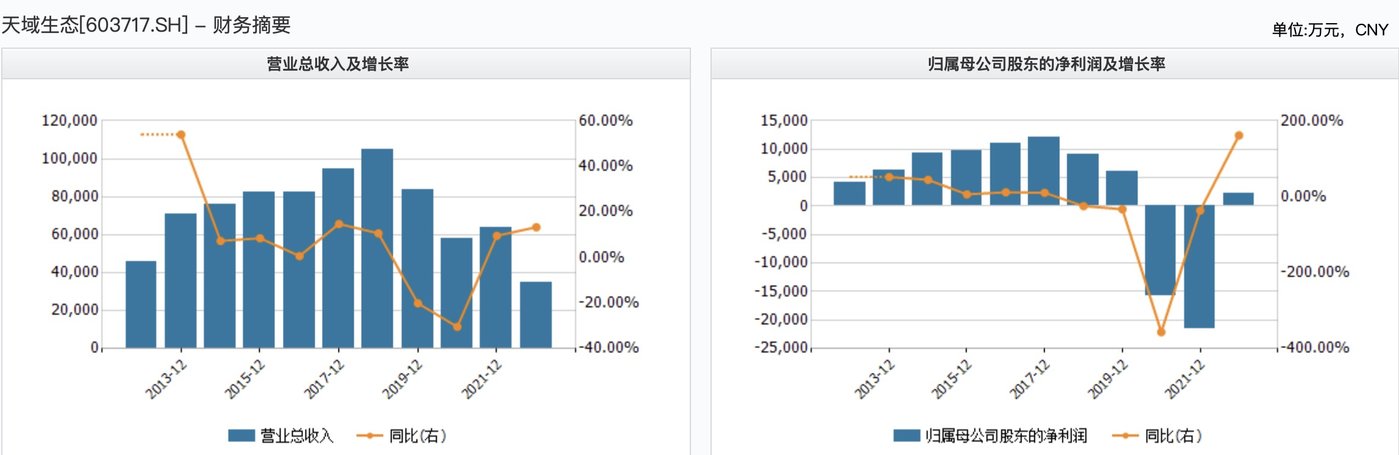
Task: Click the first orange point near 60% in revenue chart
Action: [x=181, y=134]
